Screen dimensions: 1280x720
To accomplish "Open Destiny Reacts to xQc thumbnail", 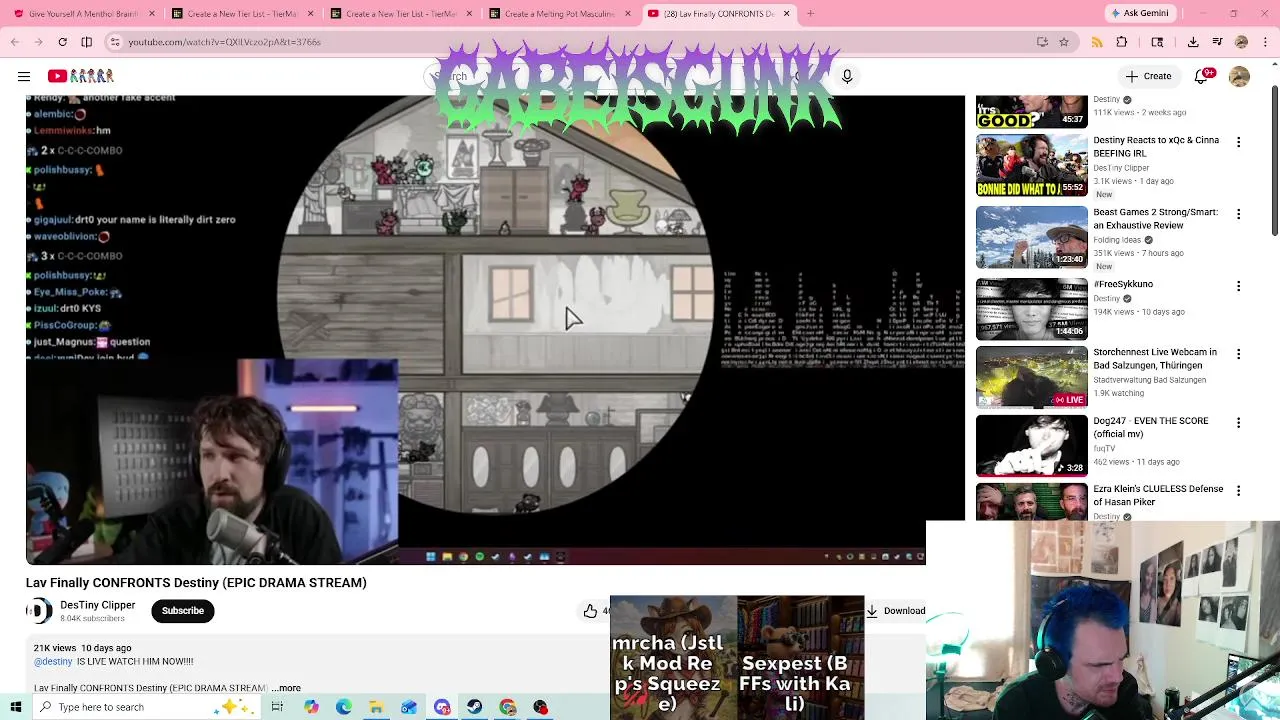I will click(x=1031, y=165).
